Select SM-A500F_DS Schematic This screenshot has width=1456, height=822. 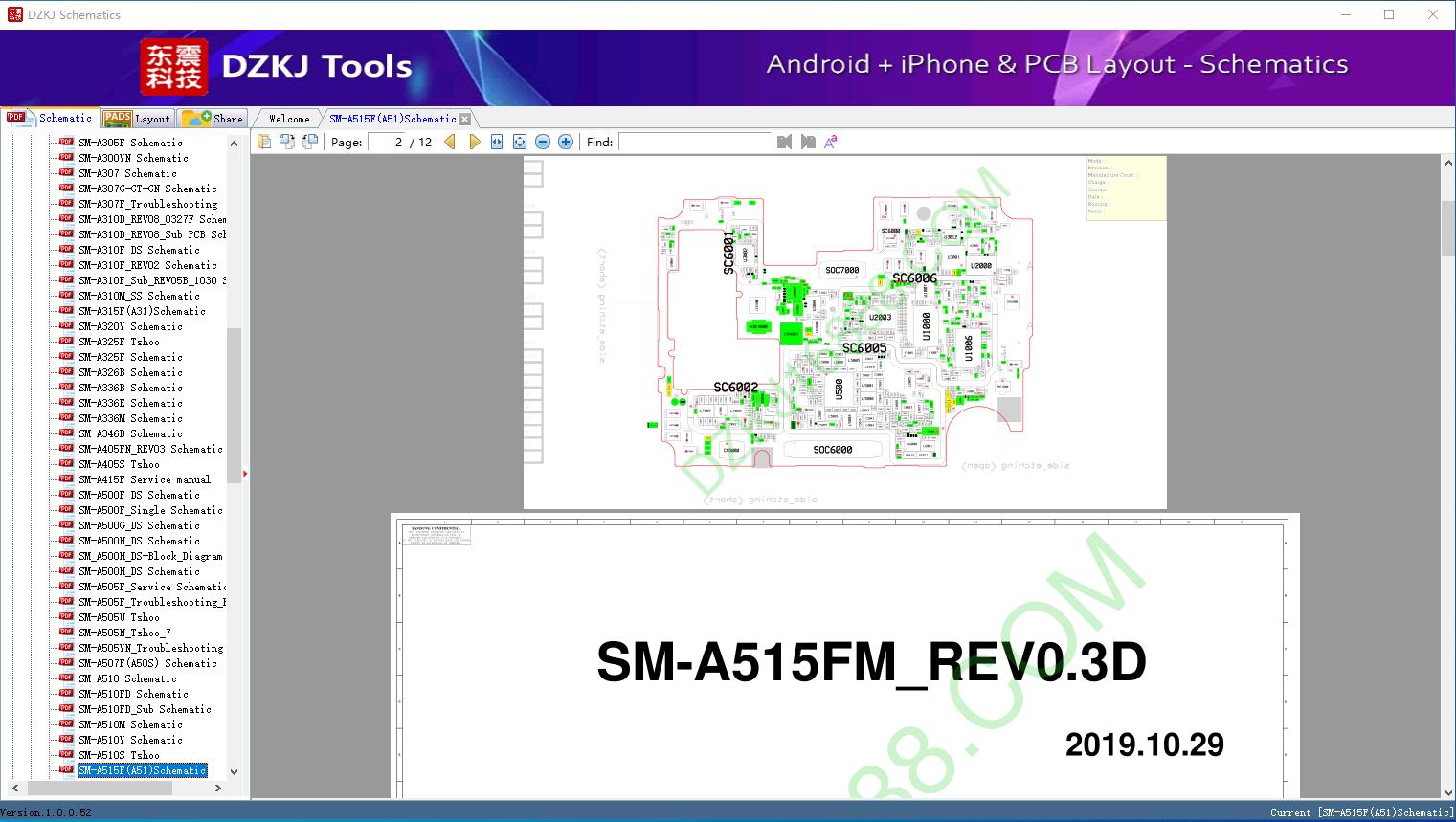pos(139,495)
